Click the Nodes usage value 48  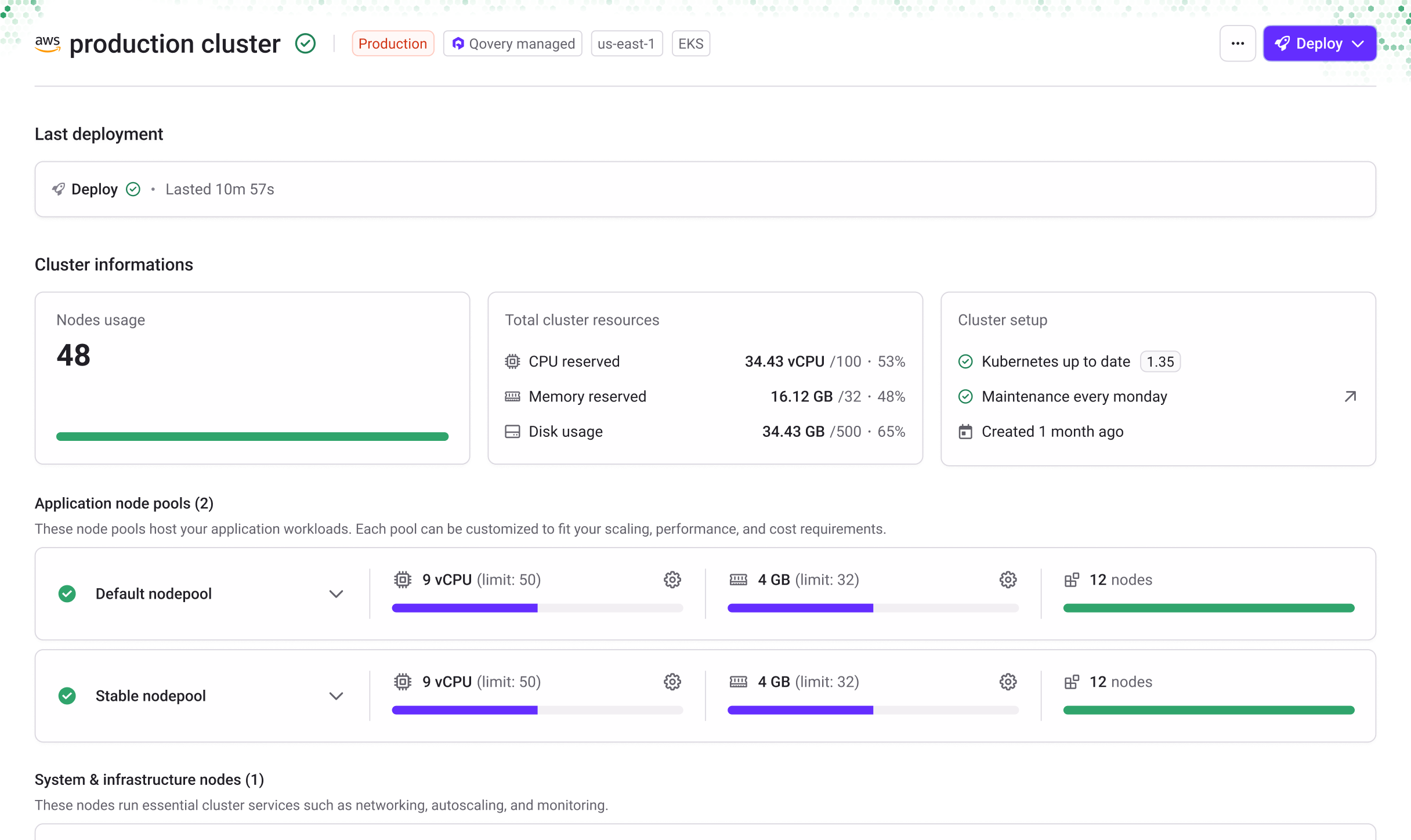click(x=74, y=355)
